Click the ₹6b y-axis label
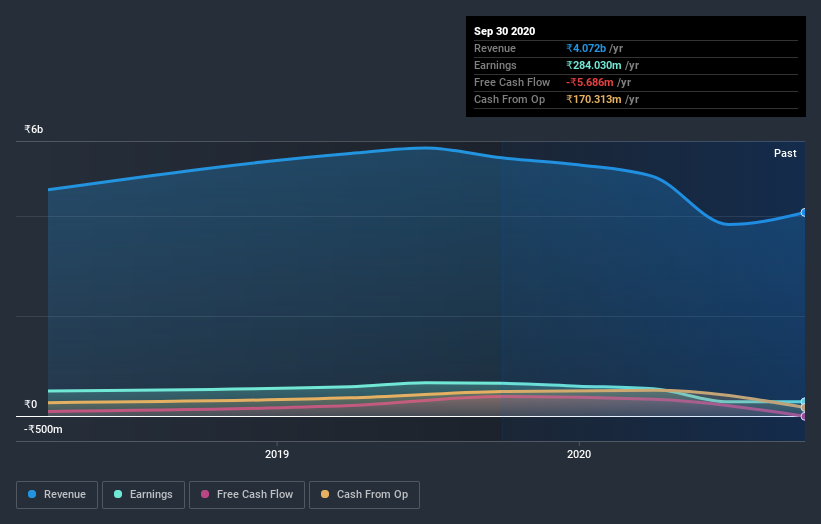 click(x=34, y=129)
